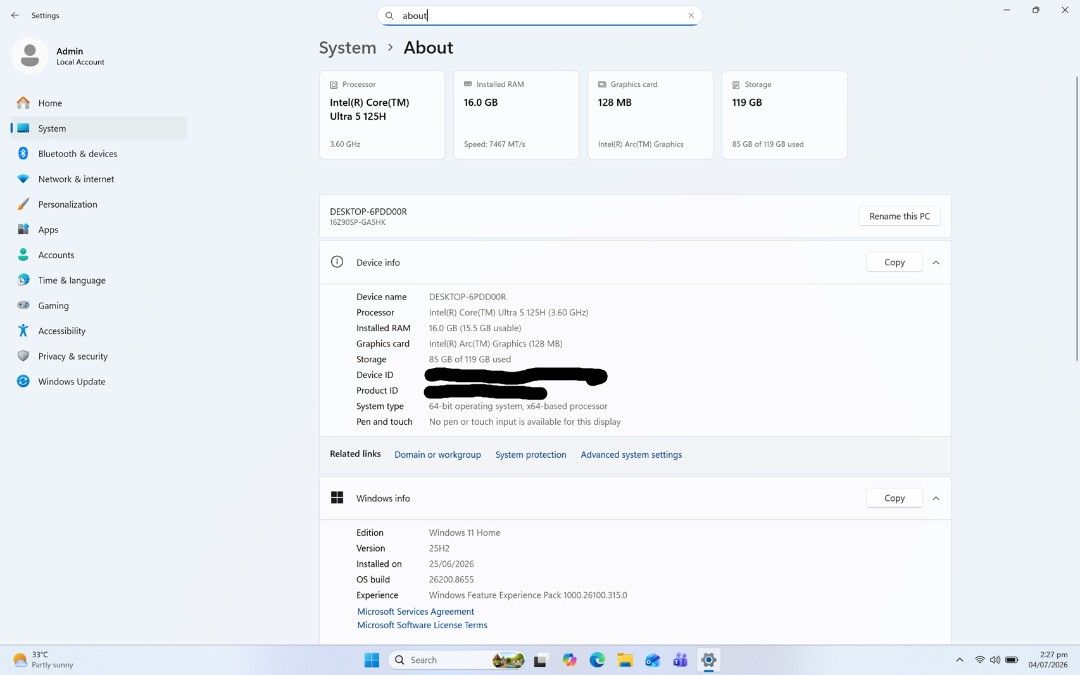1080x675 pixels.
Task: Click the Storage info card
Action: [x=785, y=115]
